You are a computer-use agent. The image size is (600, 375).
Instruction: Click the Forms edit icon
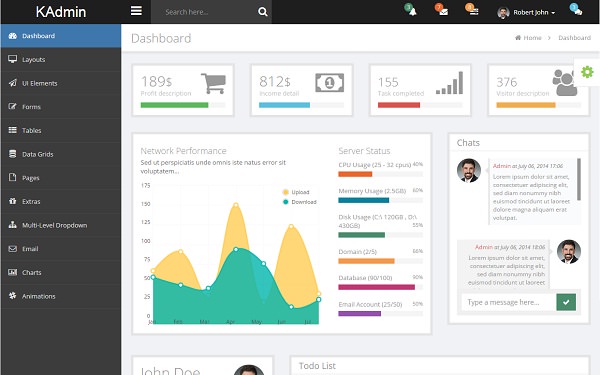(13, 106)
